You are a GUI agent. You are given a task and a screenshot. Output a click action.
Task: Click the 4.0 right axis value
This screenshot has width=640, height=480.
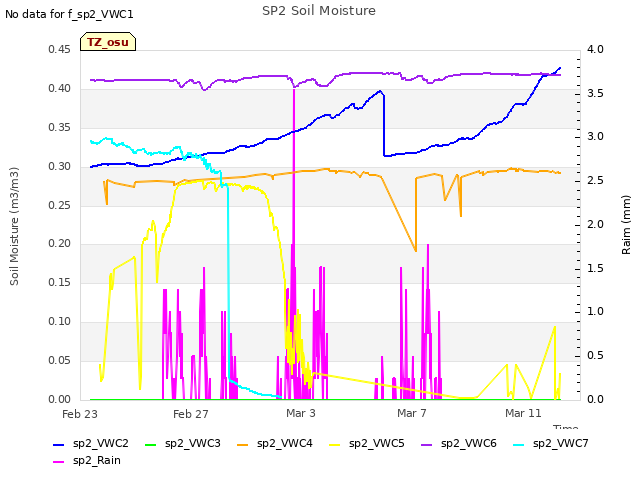coord(595,49)
